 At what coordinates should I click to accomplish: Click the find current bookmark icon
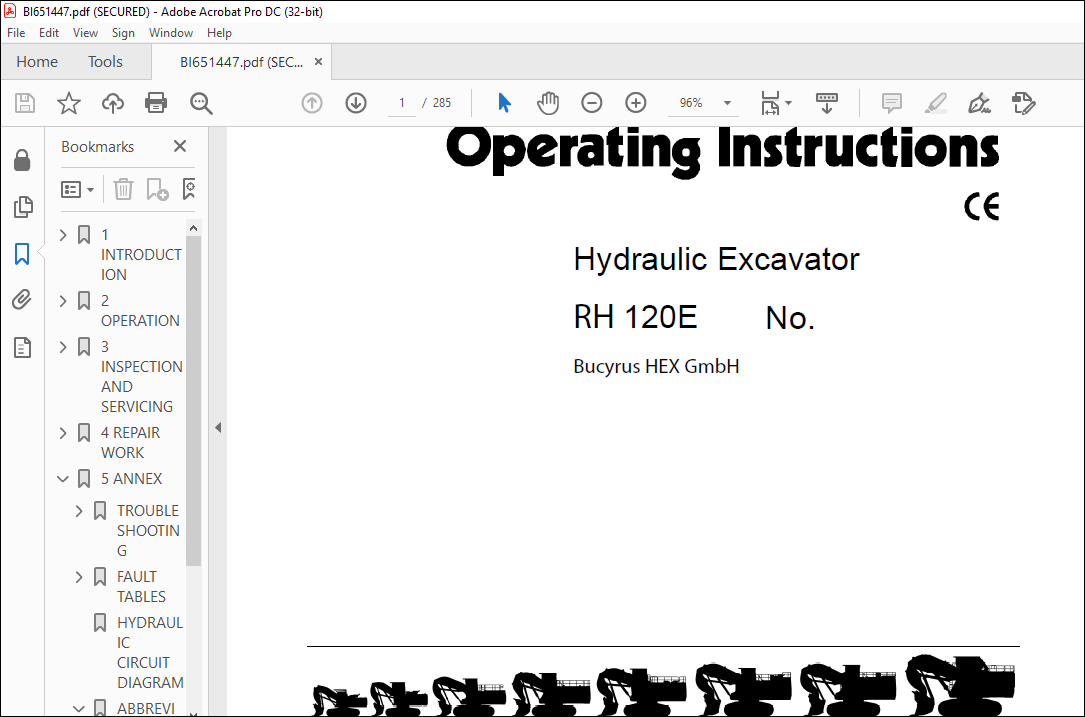pos(188,189)
